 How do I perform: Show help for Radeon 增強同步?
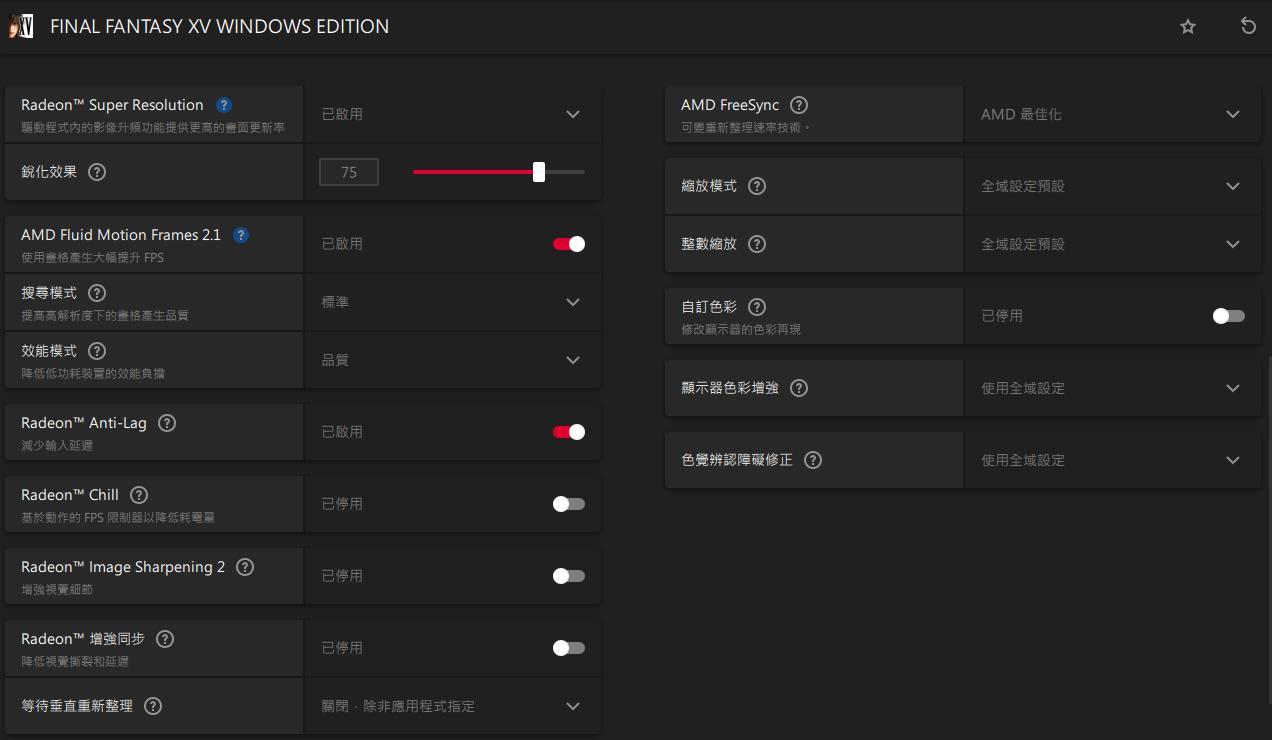tap(165, 639)
